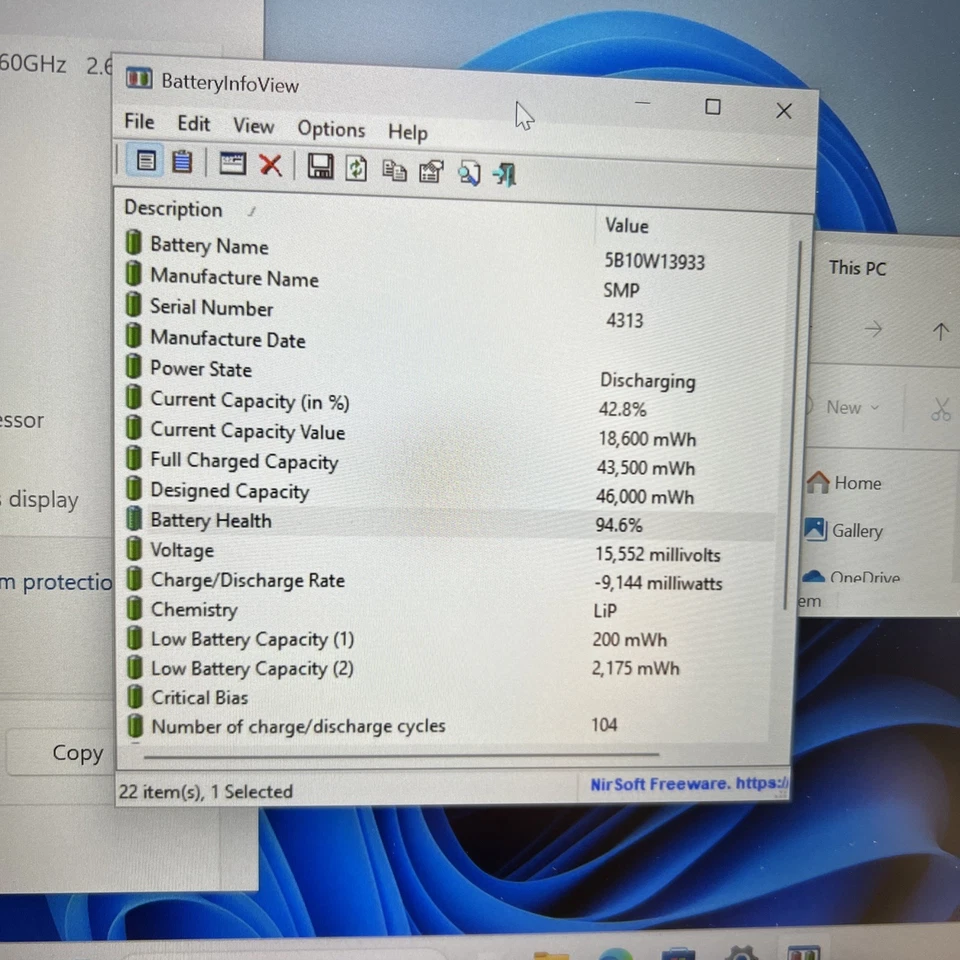Click the window-shaped toolbar icon before the red X
960x960 pixels.
[x=233, y=164]
